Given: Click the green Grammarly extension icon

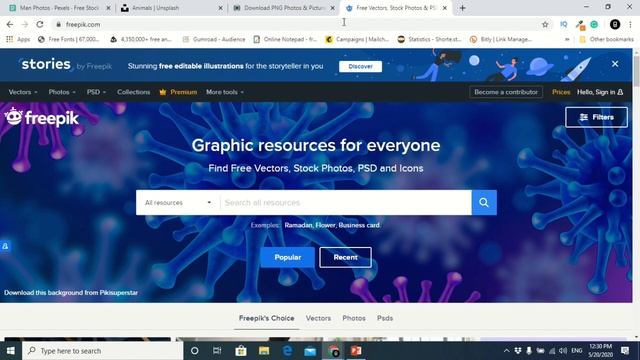Looking at the screenshot, I should click(594, 24).
